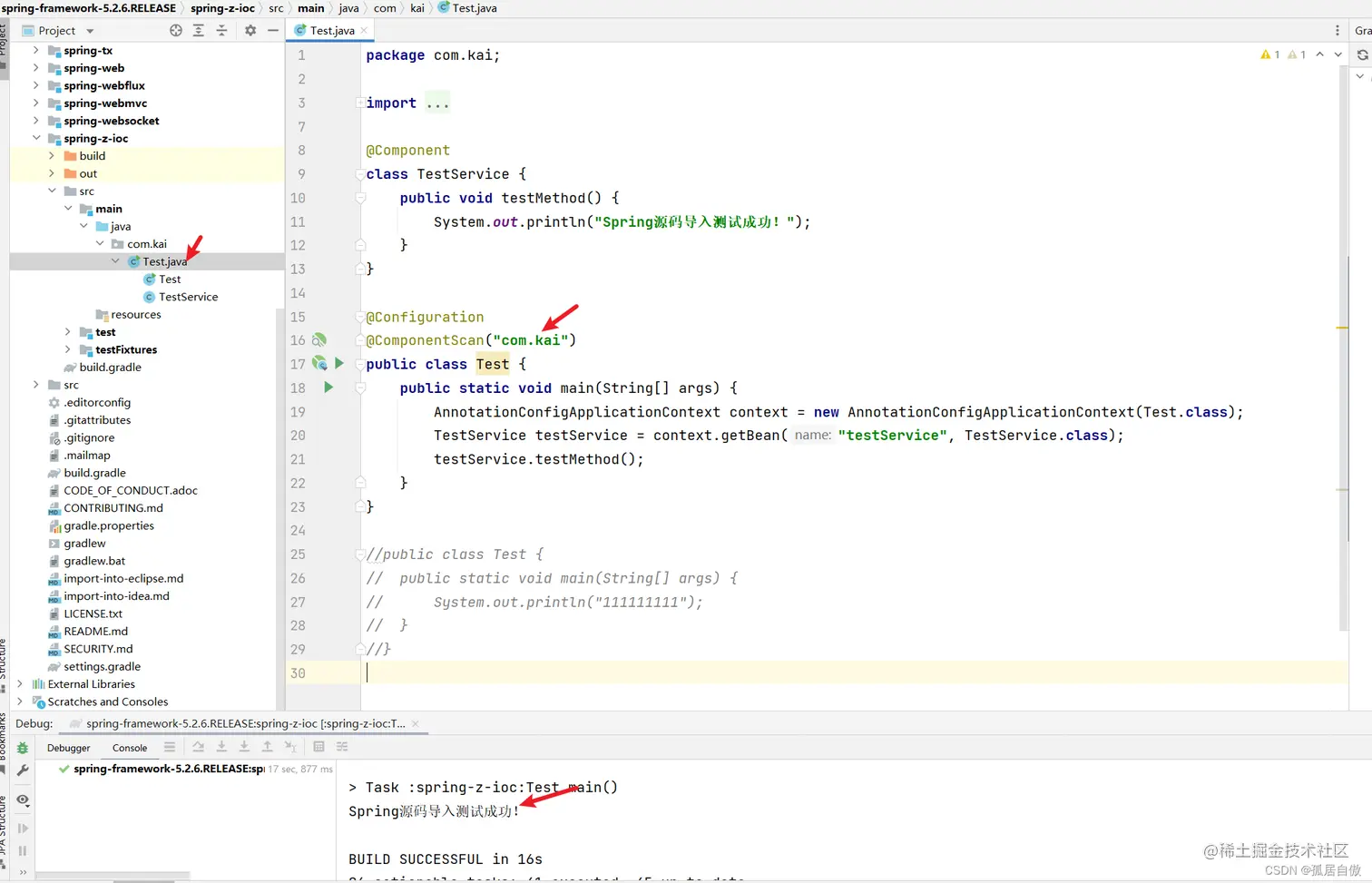Click Force Step Into debug icon
The width and height of the screenshot is (1372, 883).
pyautogui.click(x=244, y=747)
